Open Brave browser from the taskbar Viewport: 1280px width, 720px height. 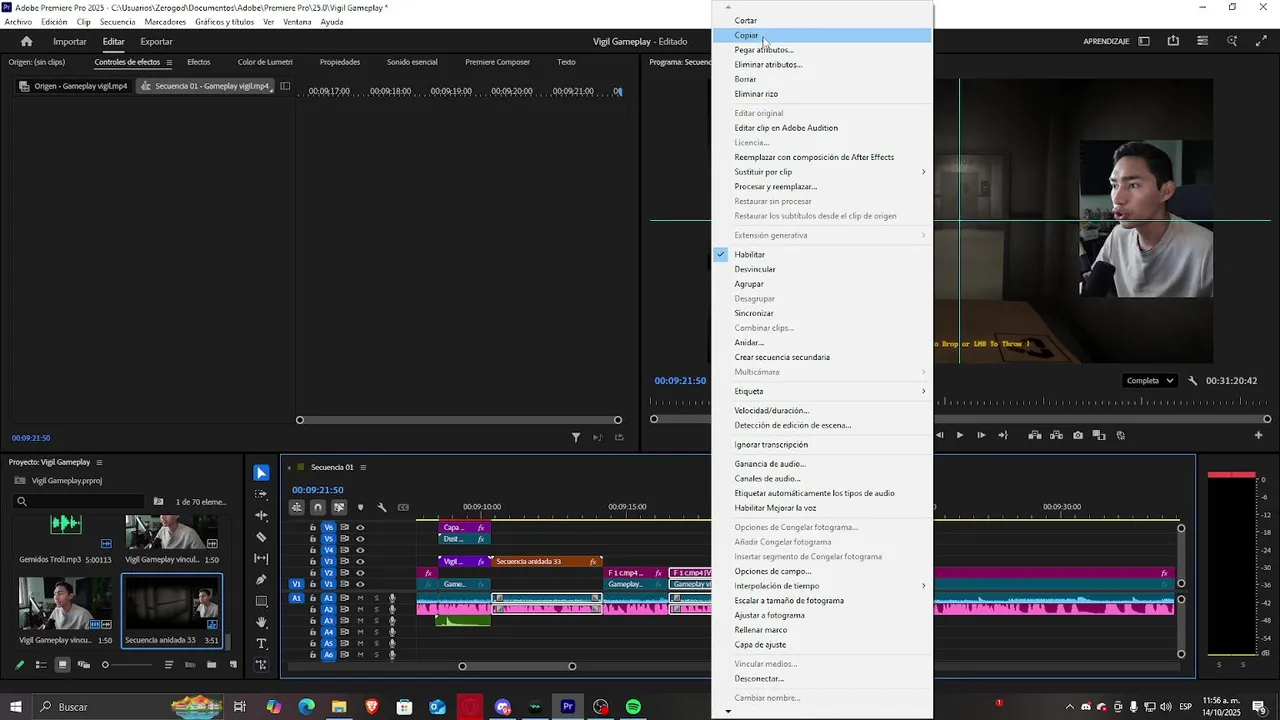pyautogui.click(x=372, y=707)
